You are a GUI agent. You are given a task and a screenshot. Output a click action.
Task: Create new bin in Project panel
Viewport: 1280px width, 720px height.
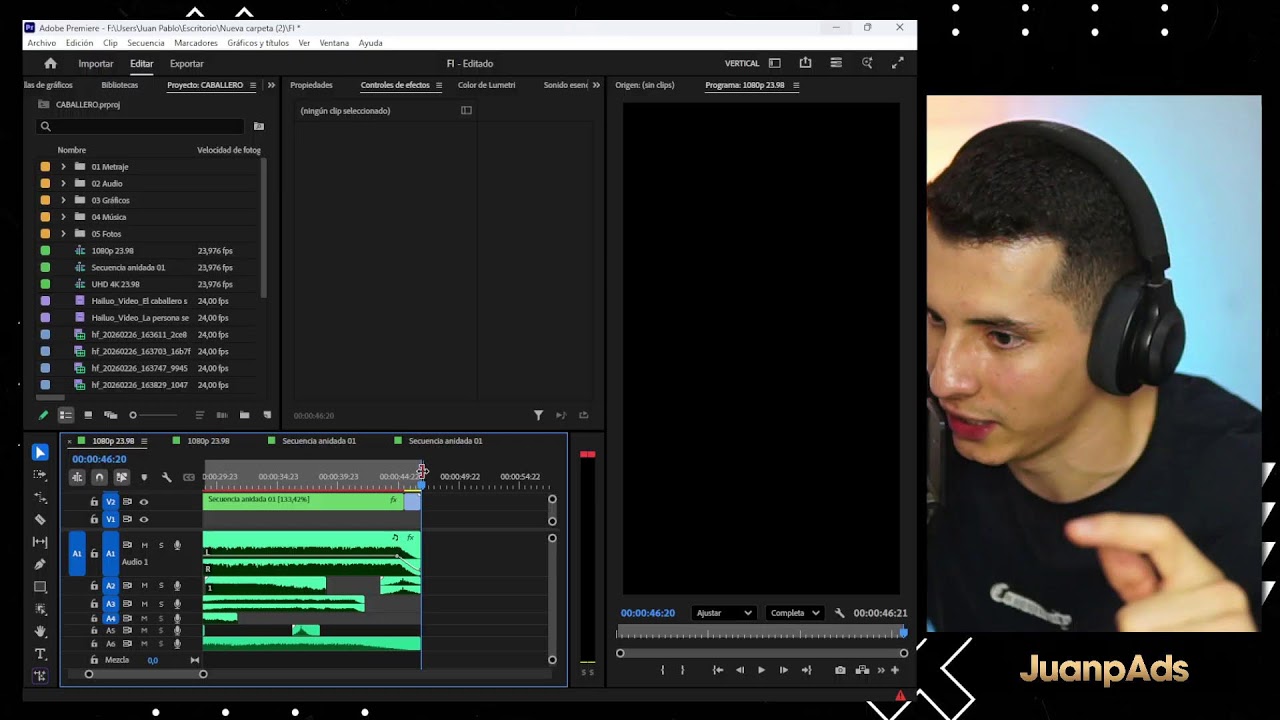(244, 415)
